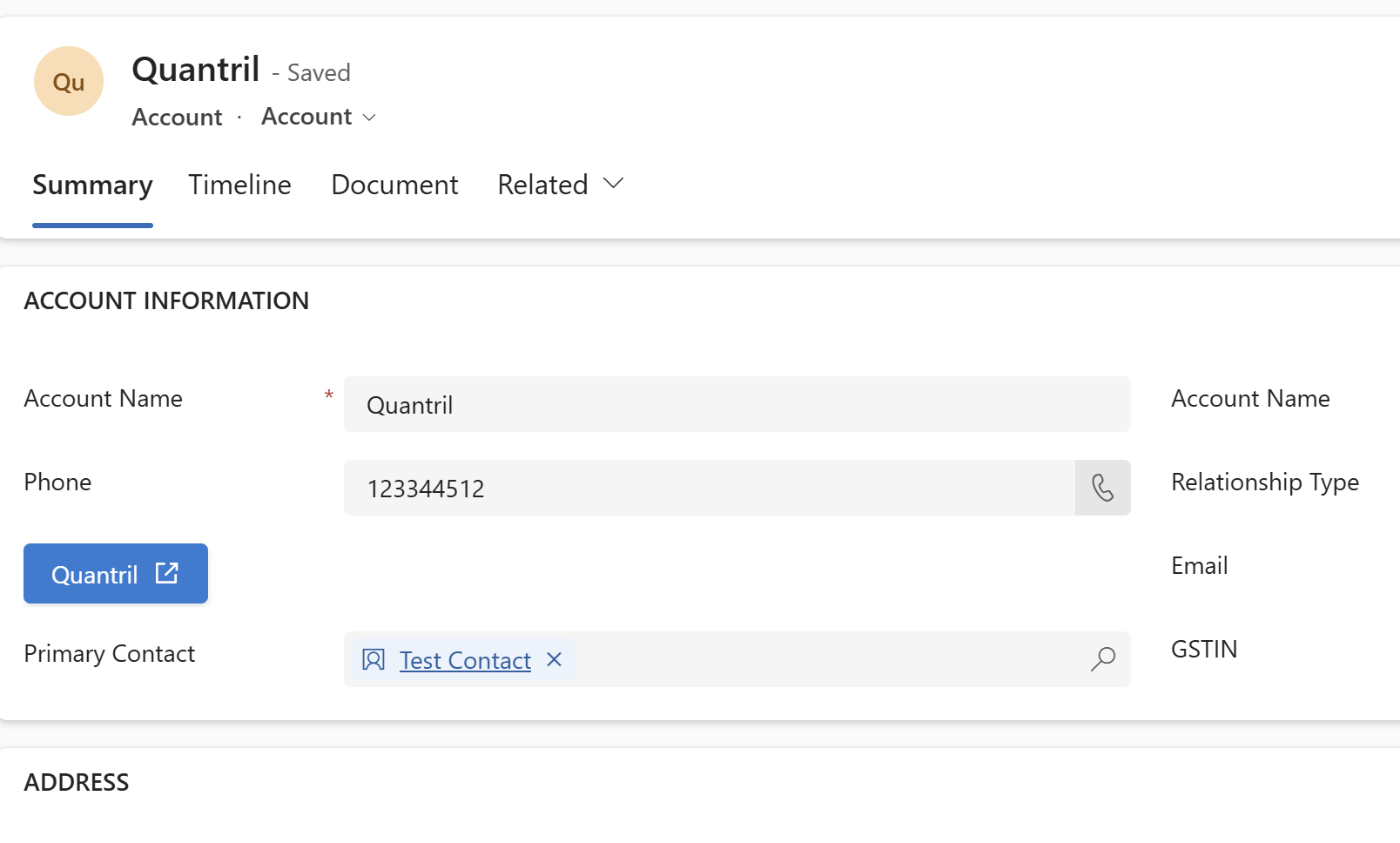Focus the Phone number field 123344512

[709, 488]
